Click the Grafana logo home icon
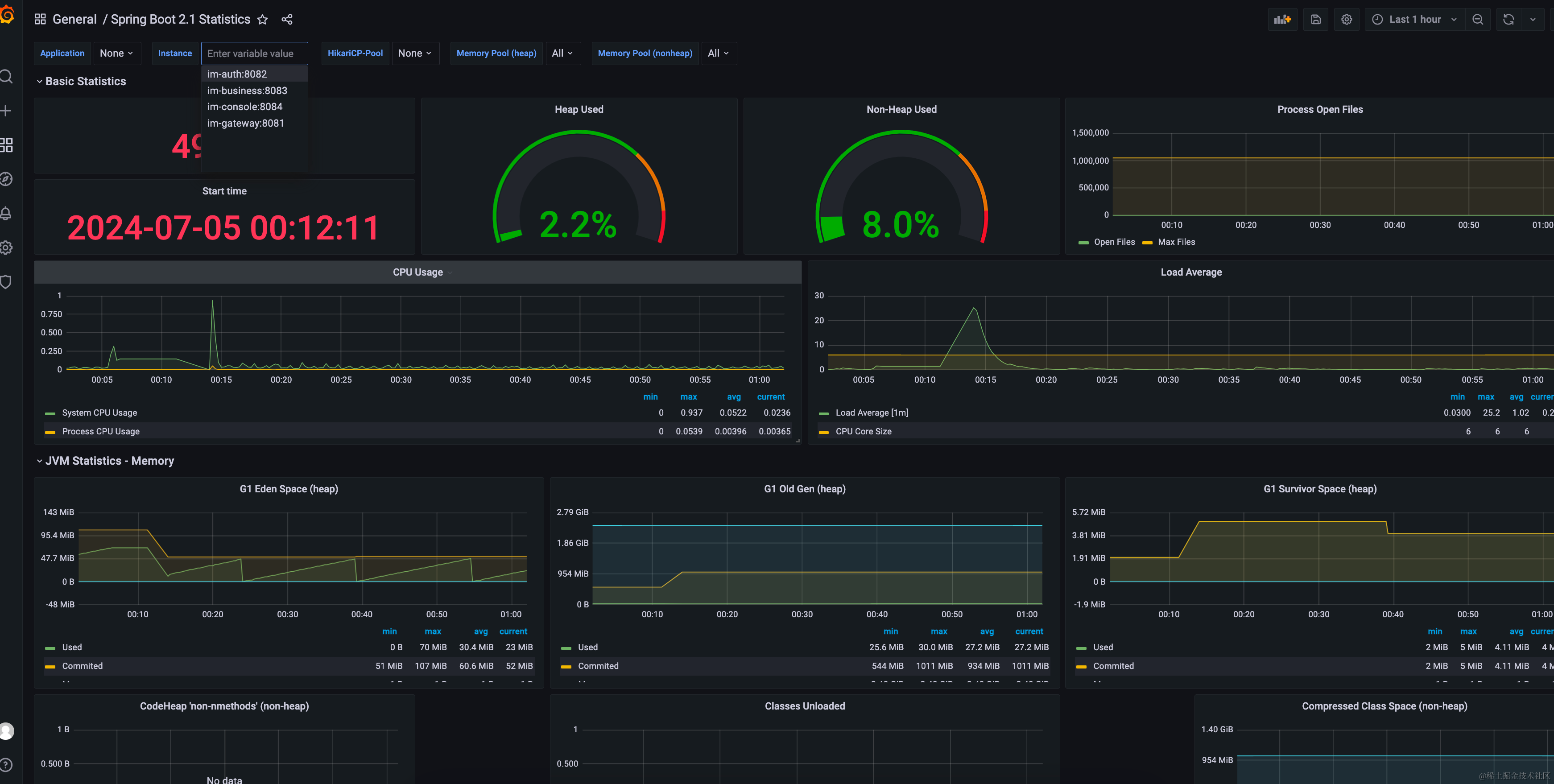 click(x=6, y=14)
